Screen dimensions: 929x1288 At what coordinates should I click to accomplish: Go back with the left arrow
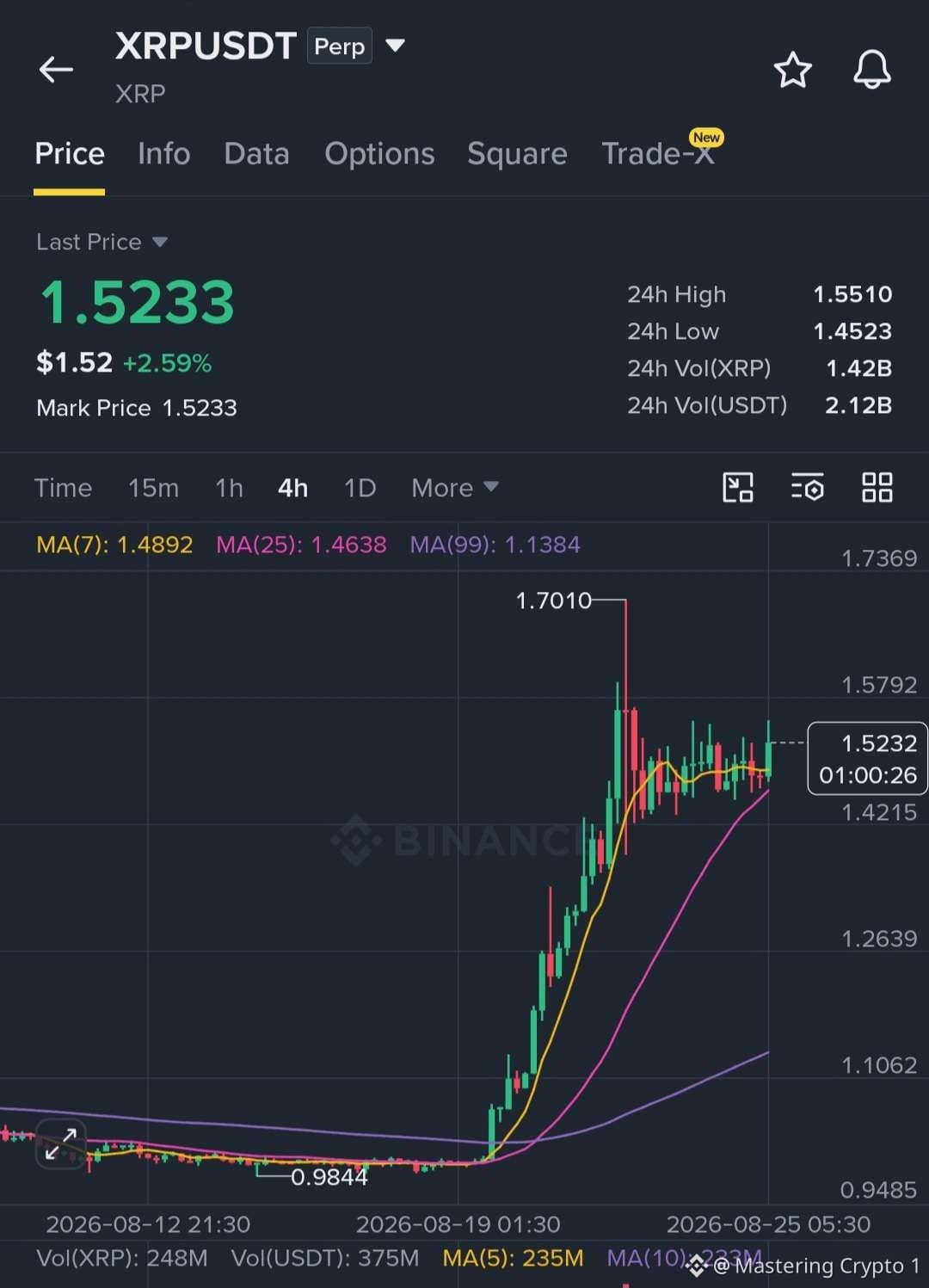(56, 70)
